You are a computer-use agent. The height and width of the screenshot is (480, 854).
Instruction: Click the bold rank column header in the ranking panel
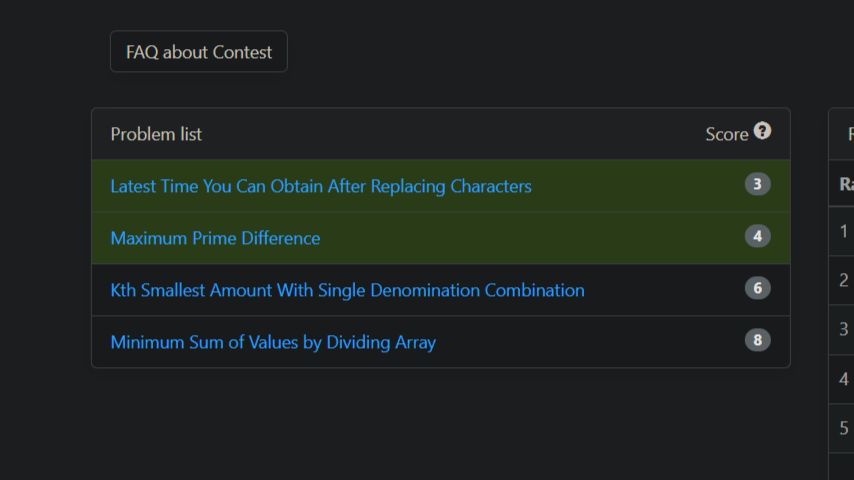[x=846, y=184]
